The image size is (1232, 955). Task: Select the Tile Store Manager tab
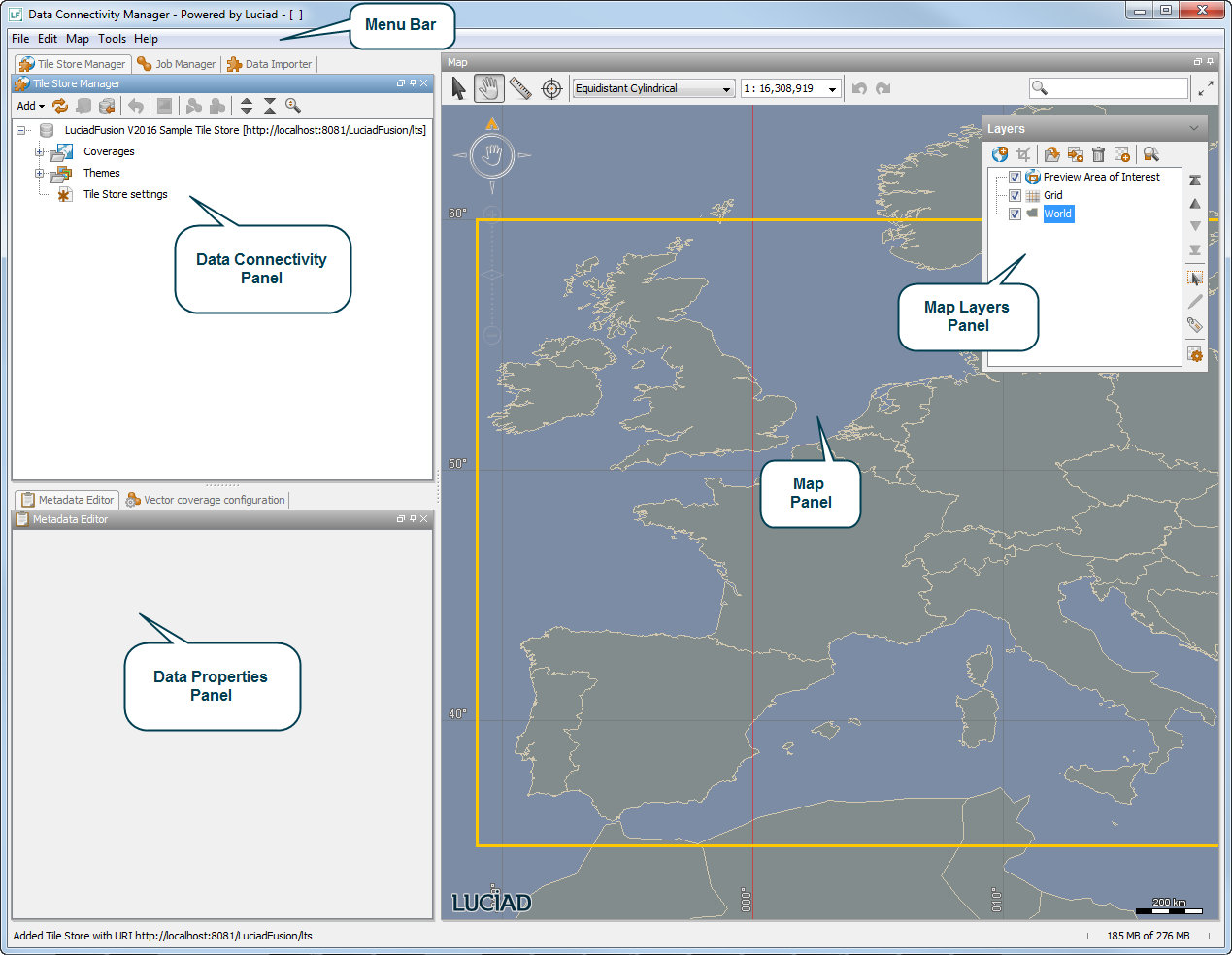click(x=73, y=64)
